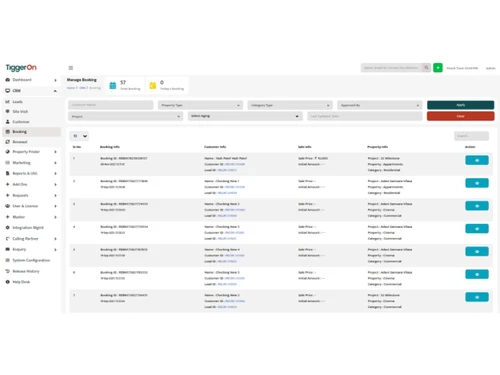Open the Master sidebar menu
Screen dimensions: 500x375
tap(32, 217)
